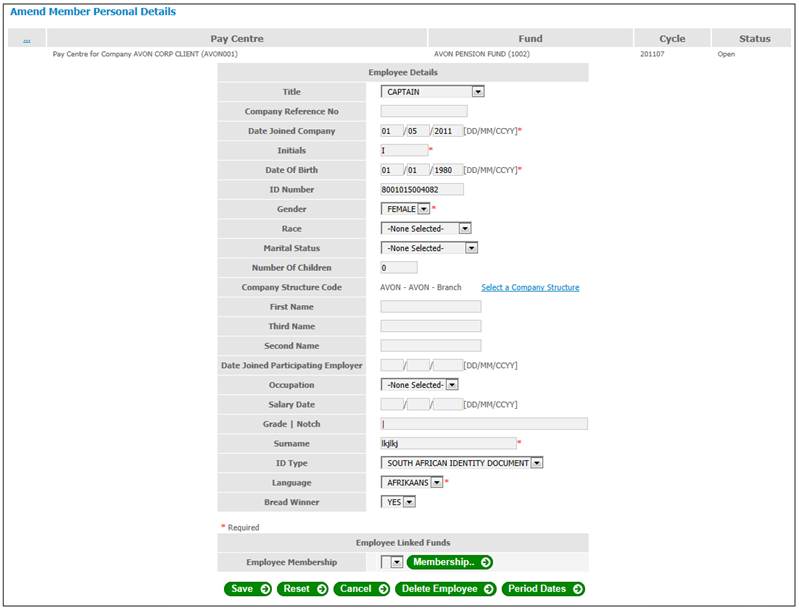Toggle the Bread Winner dropdown
This screenshot has height=610, width=799.
click(x=398, y=502)
